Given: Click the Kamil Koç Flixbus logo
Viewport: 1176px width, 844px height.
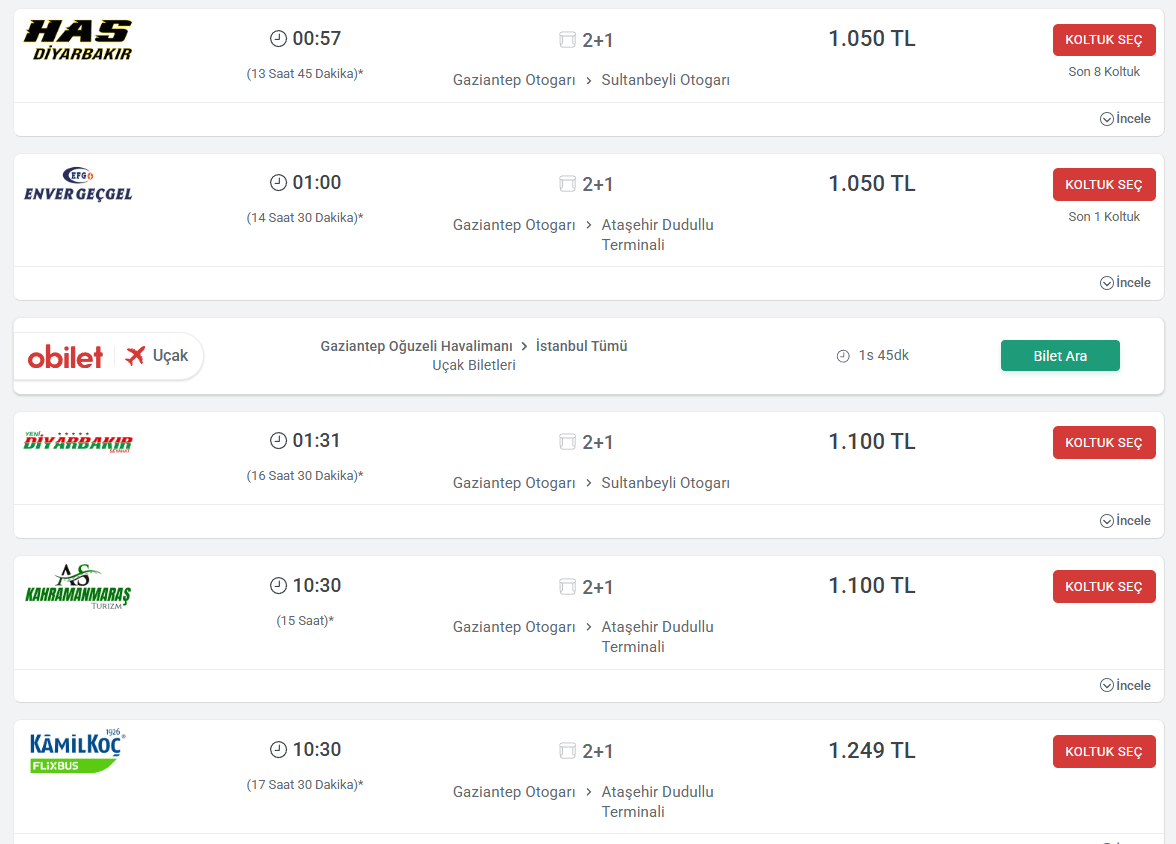Looking at the screenshot, I should pos(76,751).
